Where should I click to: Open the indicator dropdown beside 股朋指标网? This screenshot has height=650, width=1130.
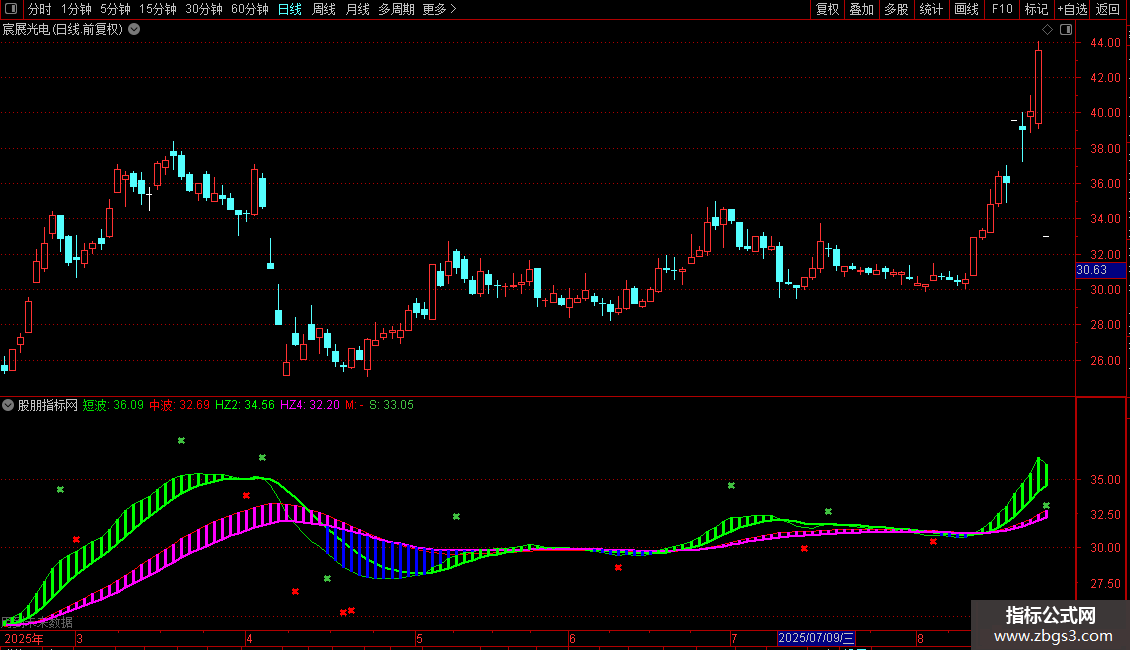(8, 405)
